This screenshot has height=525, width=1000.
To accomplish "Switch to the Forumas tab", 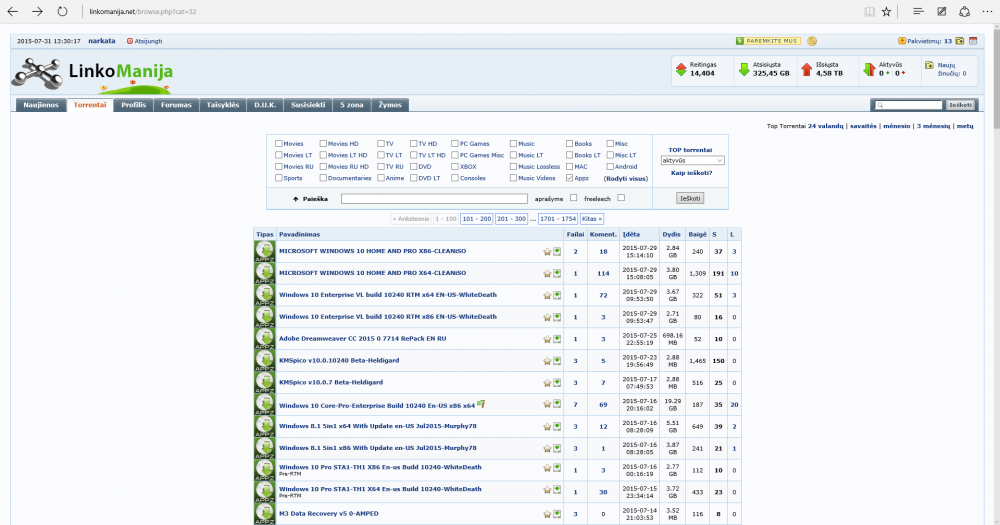I will pyautogui.click(x=177, y=104).
